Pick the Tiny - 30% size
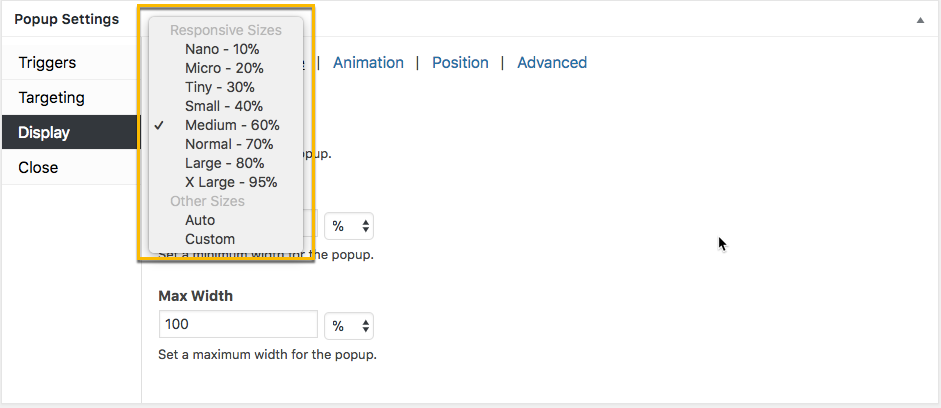This screenshot has height=408, width=941. 219,87
